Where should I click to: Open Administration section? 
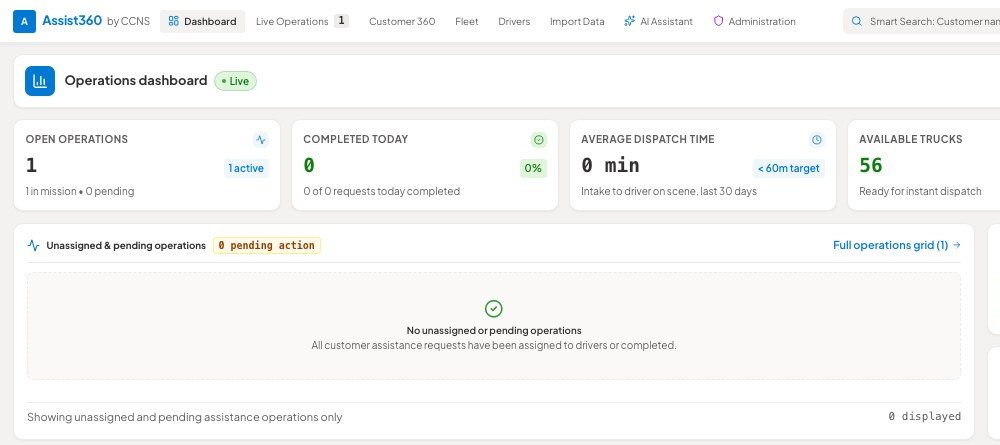tap(754, 21)
